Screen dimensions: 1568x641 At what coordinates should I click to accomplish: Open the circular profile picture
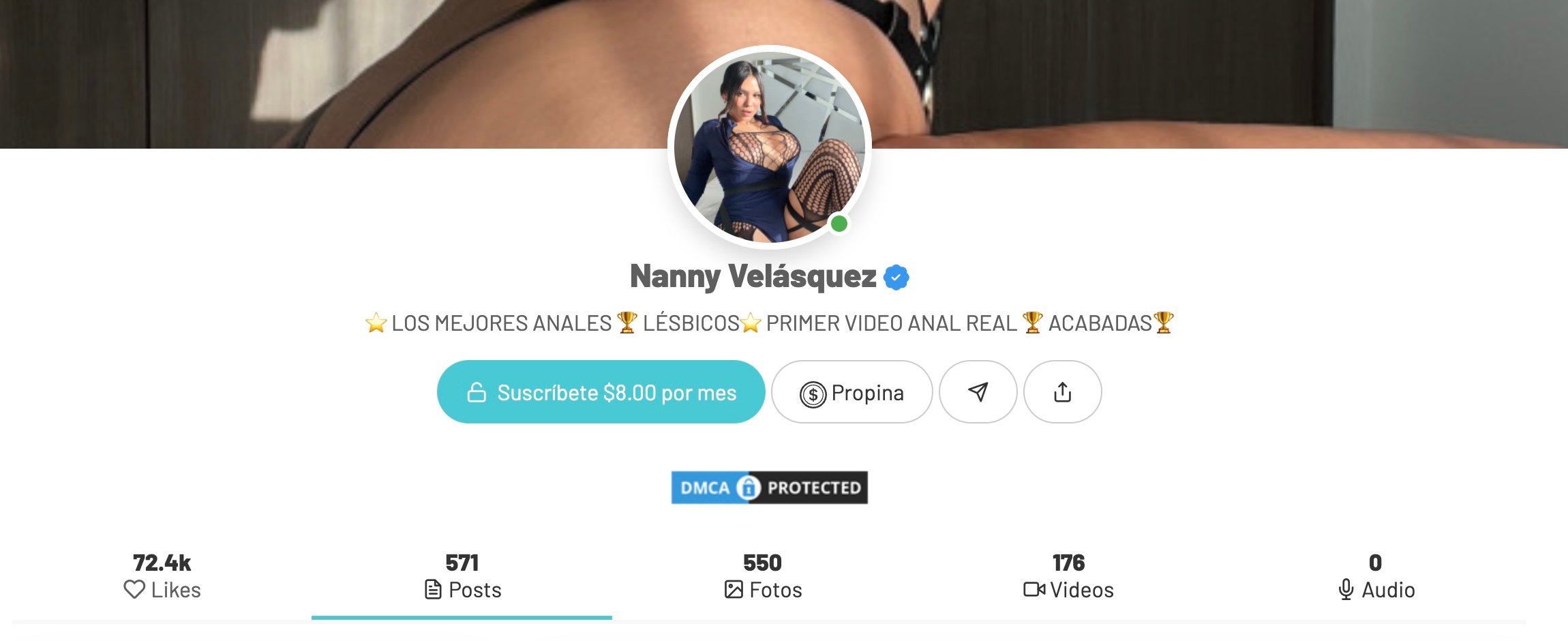(769, 147)
